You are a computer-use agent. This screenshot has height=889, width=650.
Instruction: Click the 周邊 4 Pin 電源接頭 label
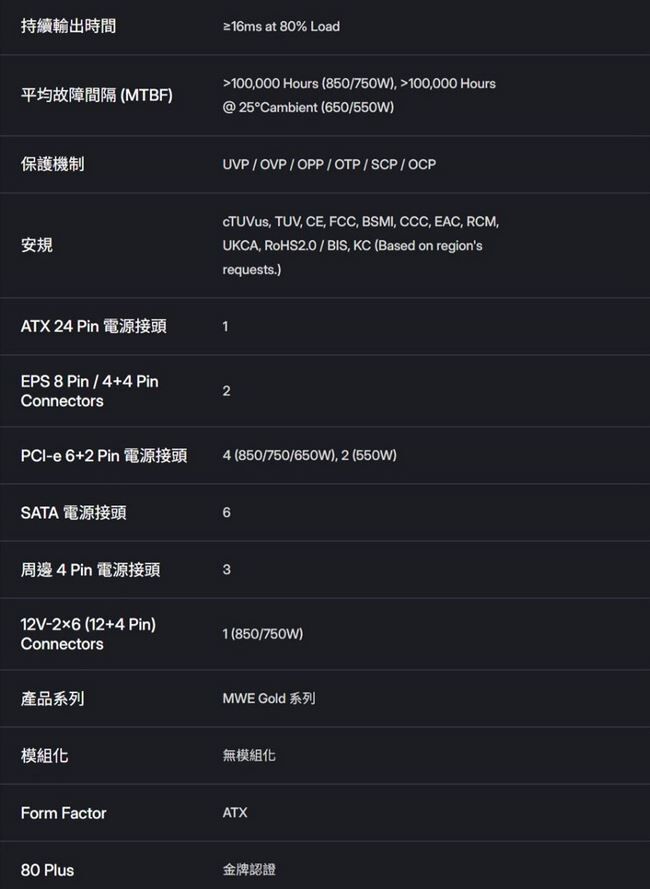pyautogui.click(x=90, y=570)
